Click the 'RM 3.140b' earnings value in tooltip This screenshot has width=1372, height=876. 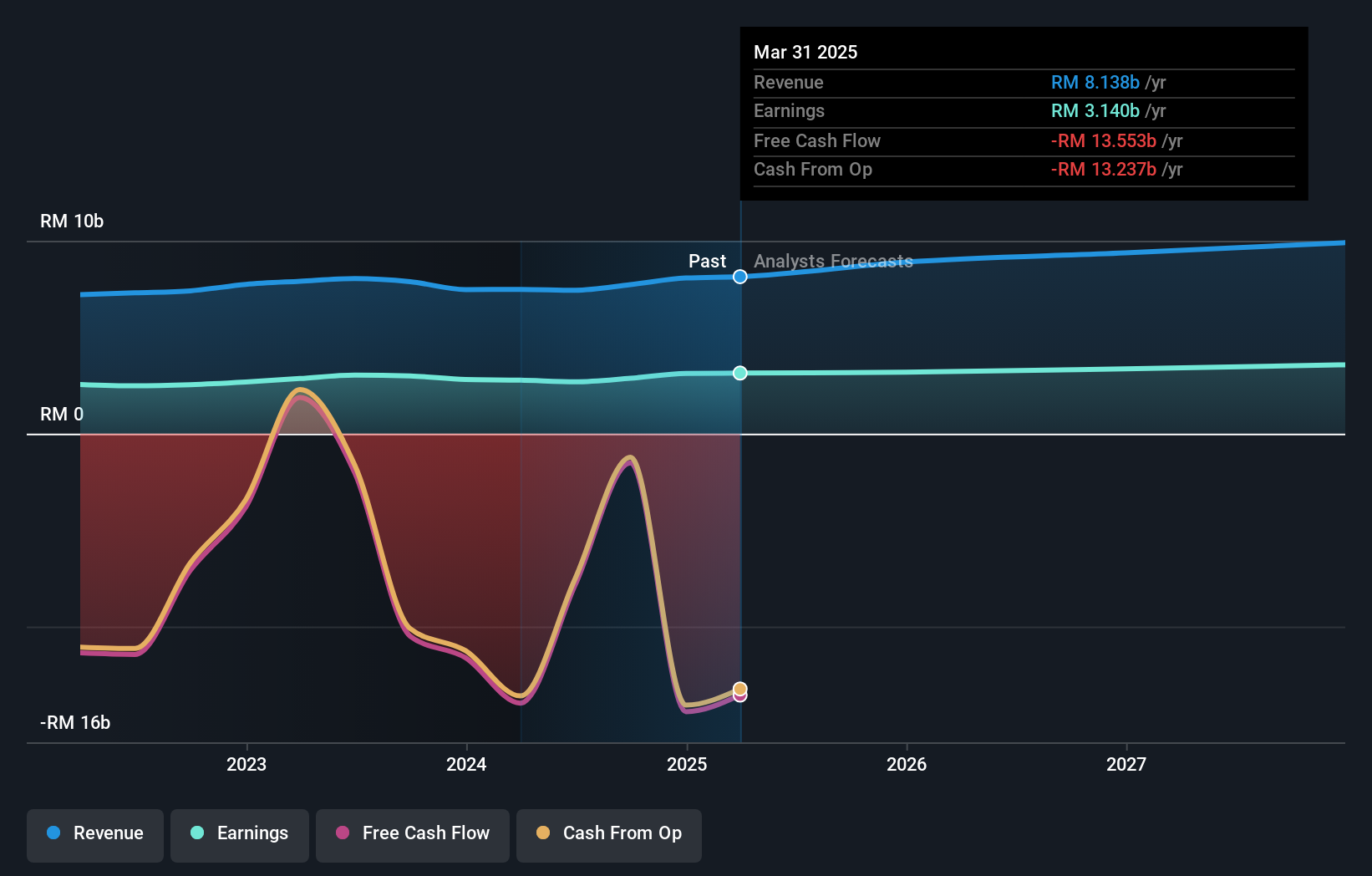(1095, 111)
